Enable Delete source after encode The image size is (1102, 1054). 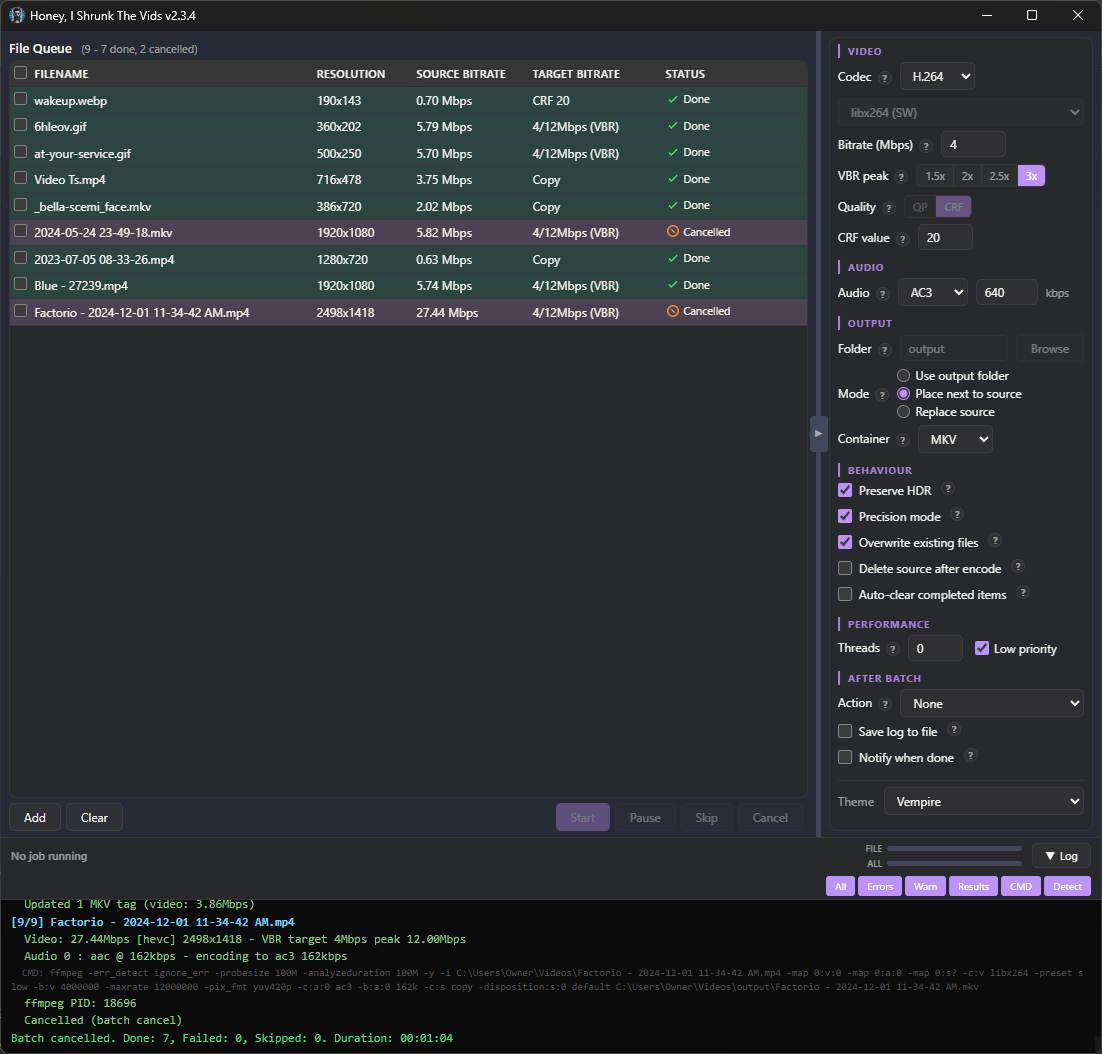(x=846, y=568)
